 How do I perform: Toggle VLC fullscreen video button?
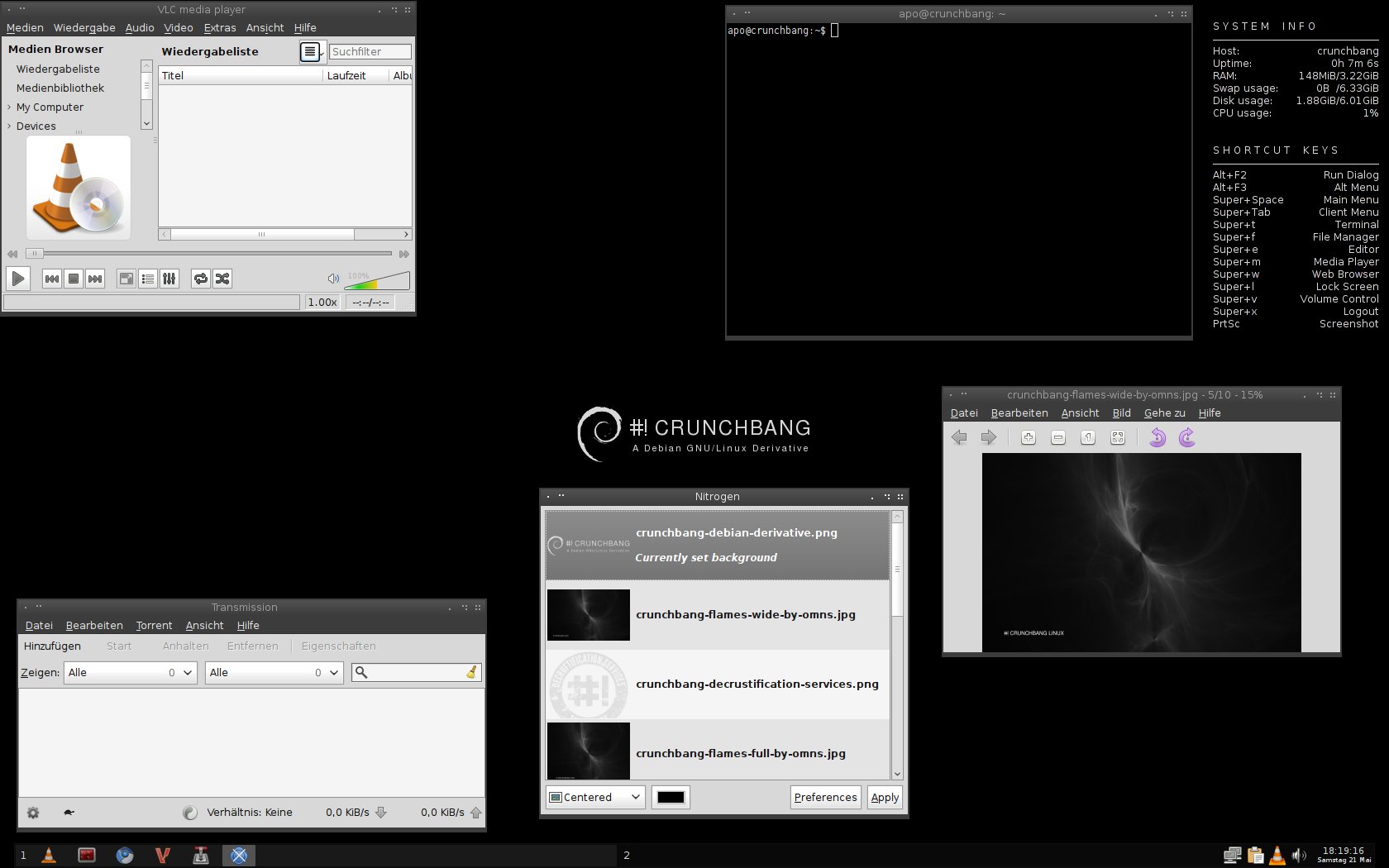[x=126, y=279]
